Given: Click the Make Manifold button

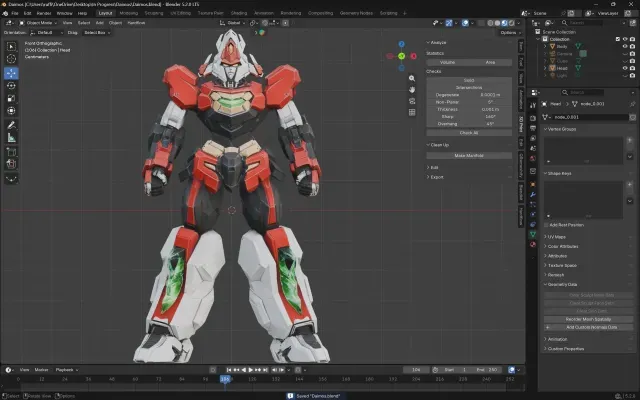Looking at the screenshot, I should coord(469,156).
